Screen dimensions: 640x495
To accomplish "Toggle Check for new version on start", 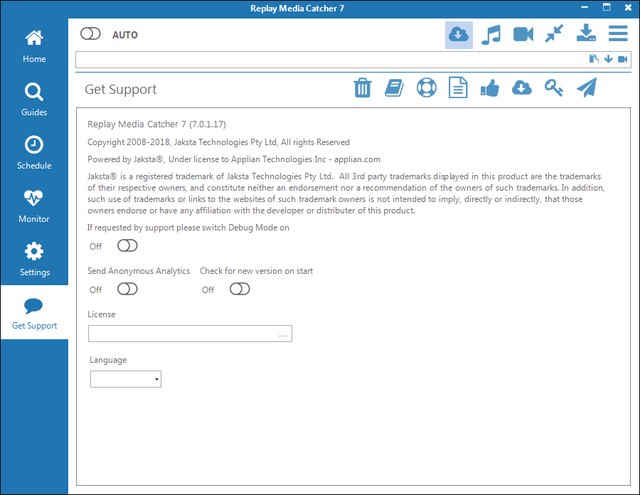I will pos(239,290).
